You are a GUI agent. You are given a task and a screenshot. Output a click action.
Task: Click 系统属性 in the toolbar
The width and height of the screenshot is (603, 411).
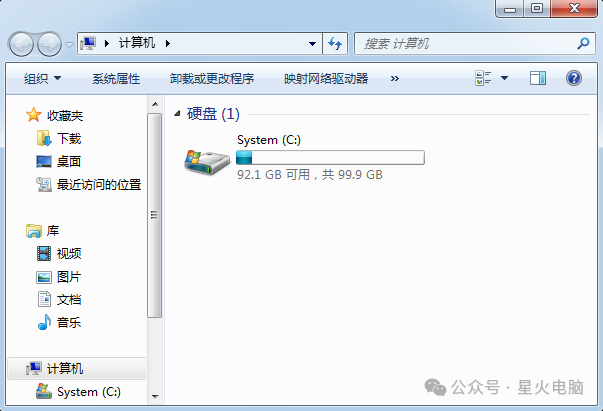[116, 79]
